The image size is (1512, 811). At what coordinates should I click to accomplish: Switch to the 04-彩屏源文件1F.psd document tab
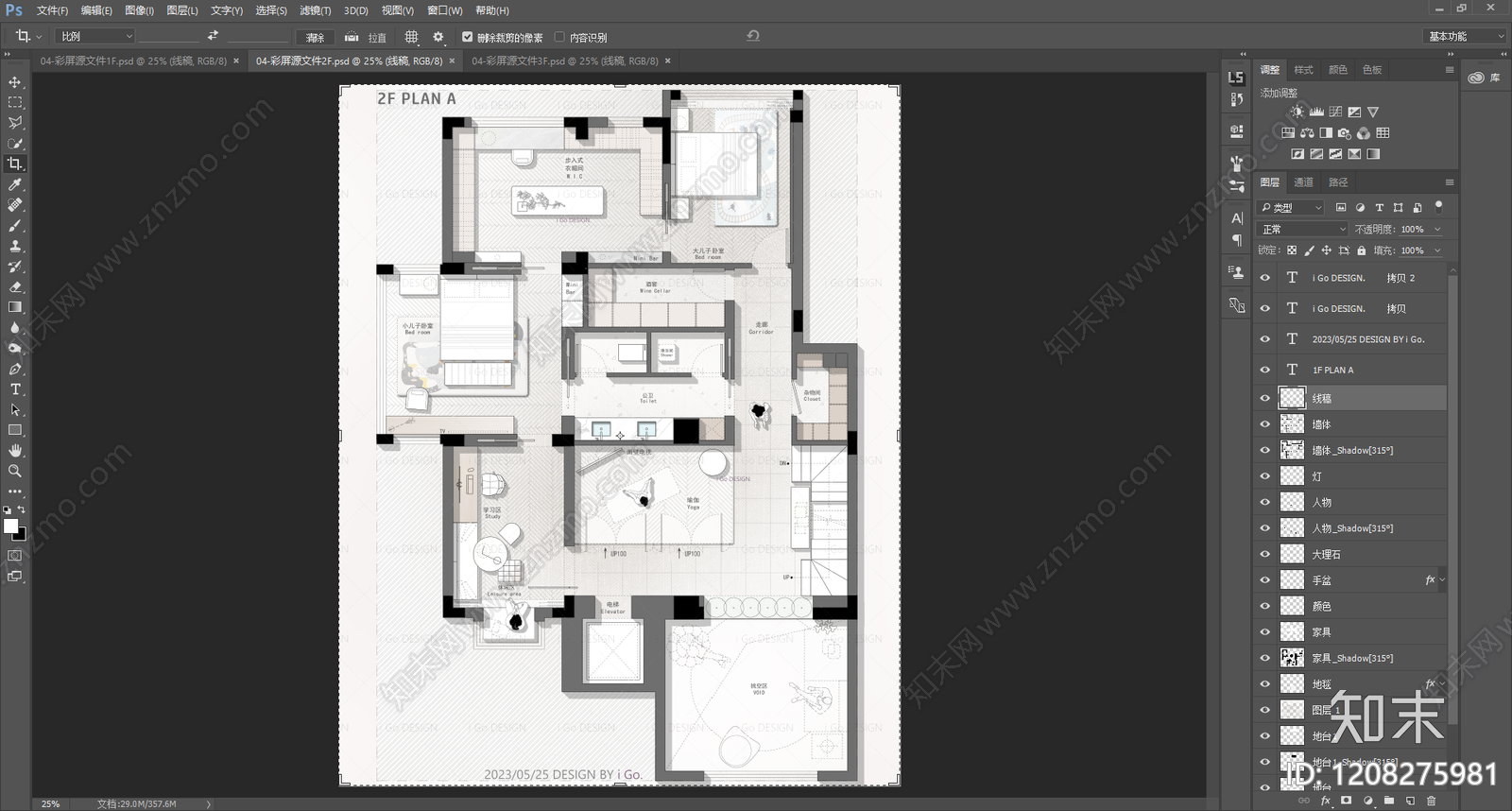click(133, 60)
